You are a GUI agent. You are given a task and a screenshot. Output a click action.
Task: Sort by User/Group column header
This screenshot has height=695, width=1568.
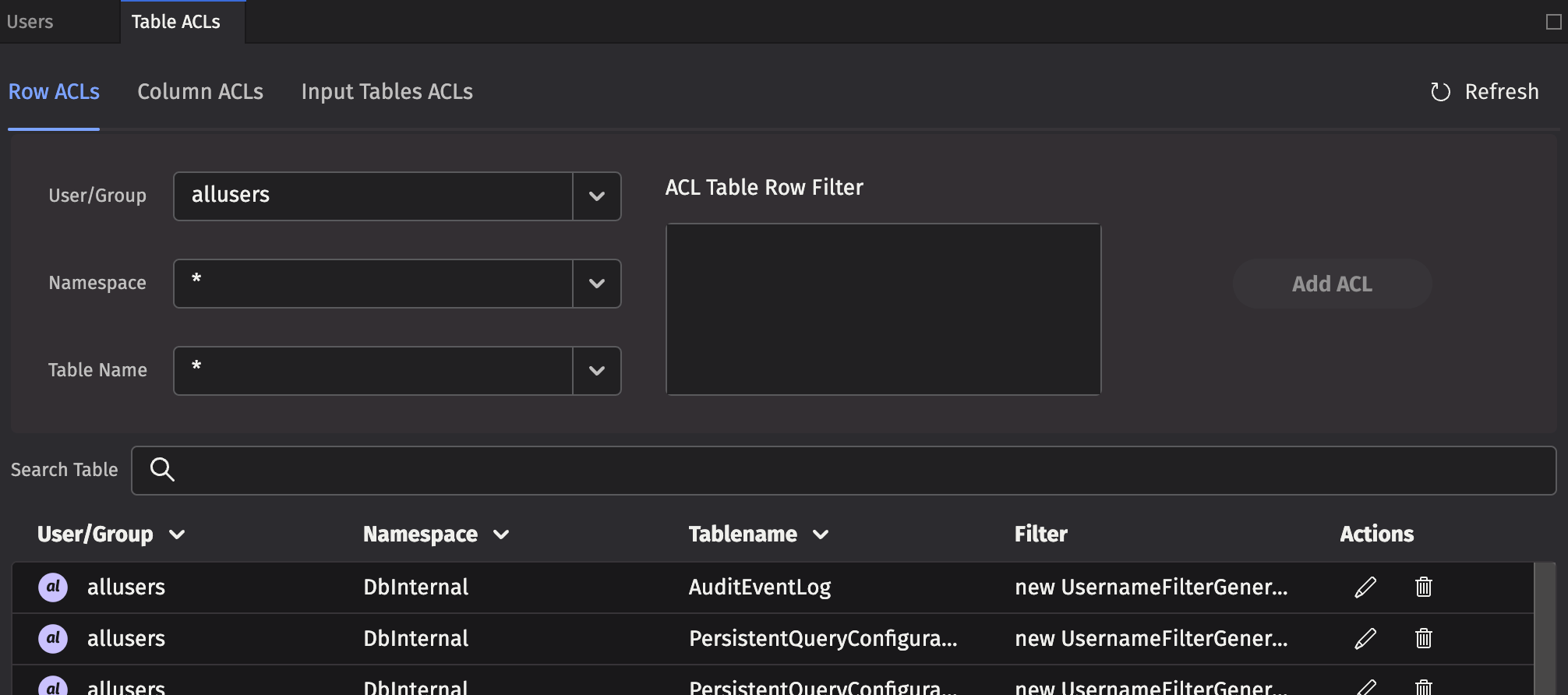tap(111, 534)
